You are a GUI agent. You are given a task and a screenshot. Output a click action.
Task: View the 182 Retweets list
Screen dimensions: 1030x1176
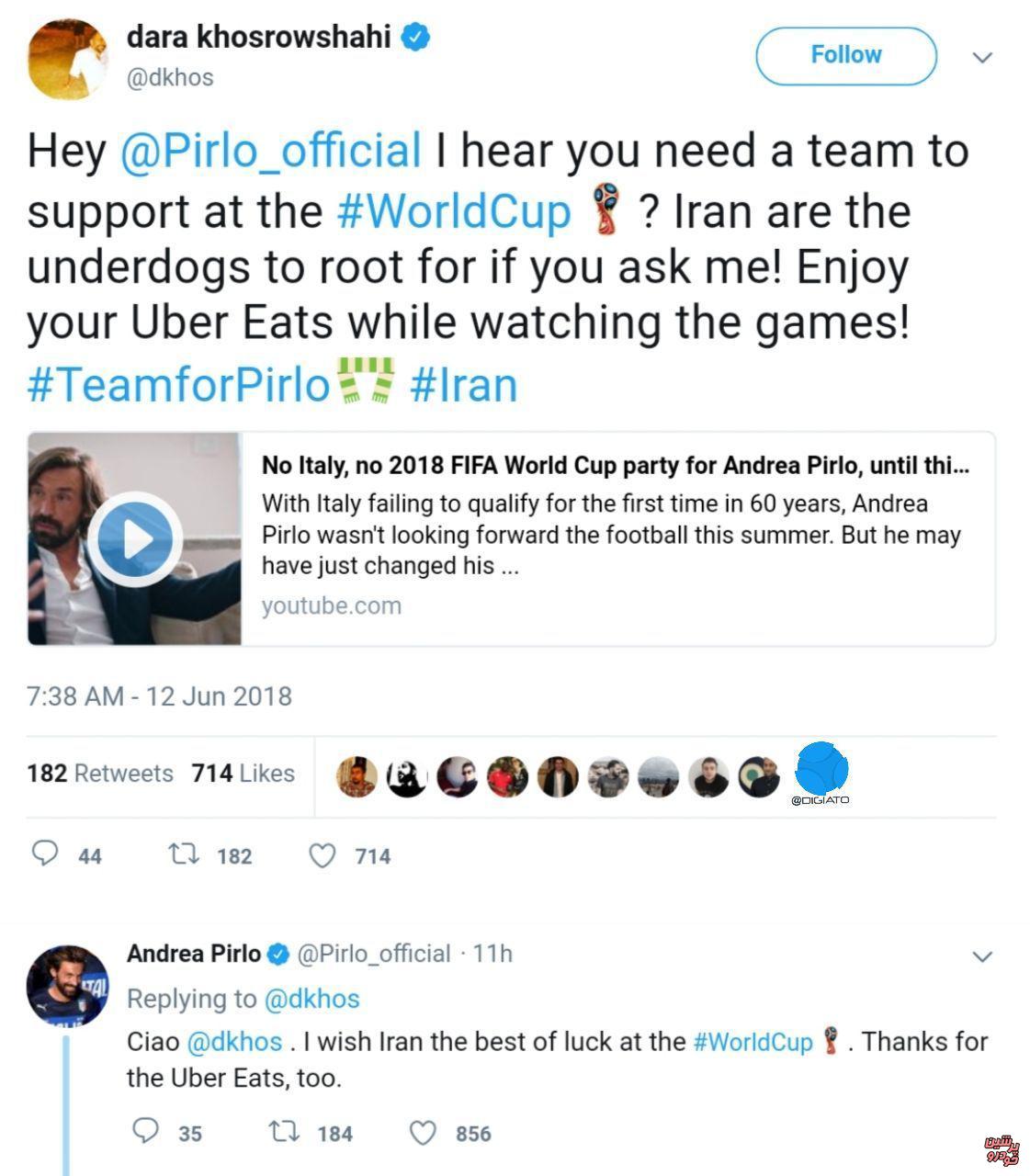pos(100,774)
